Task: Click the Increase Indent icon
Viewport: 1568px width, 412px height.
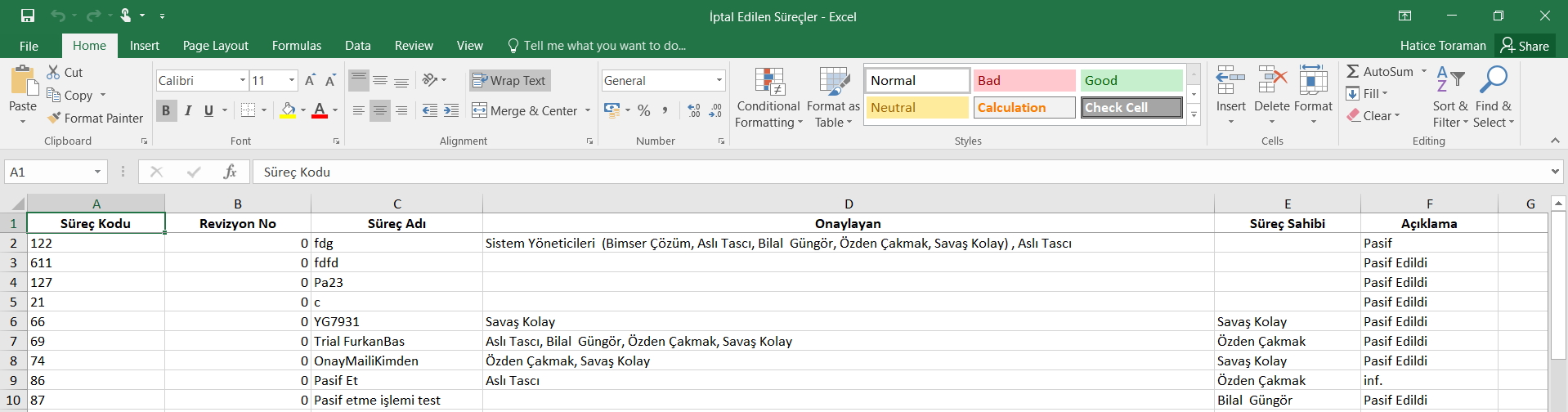Action: [451, 110]
